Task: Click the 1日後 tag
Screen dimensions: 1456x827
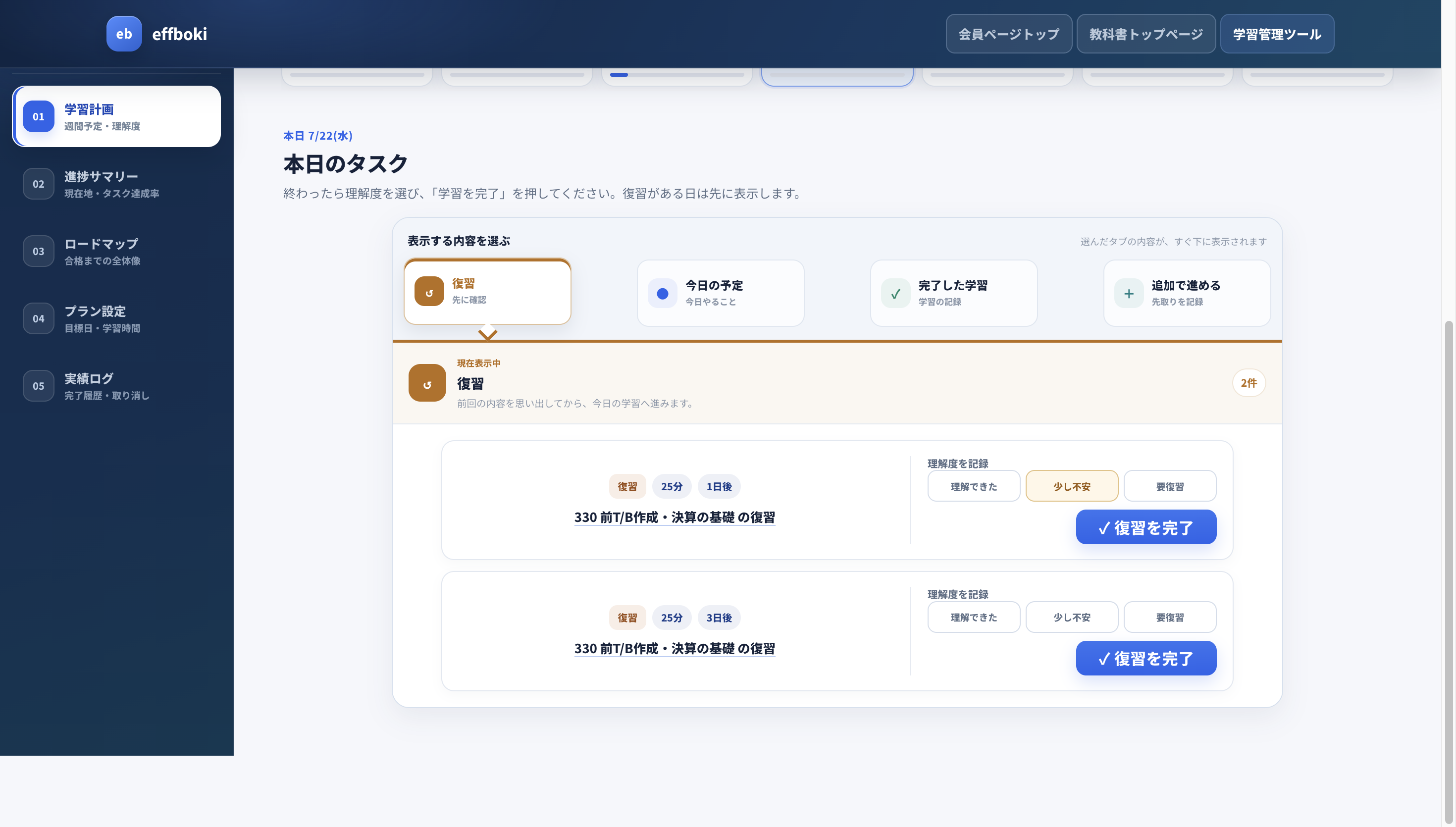Action: pos(719,487)
